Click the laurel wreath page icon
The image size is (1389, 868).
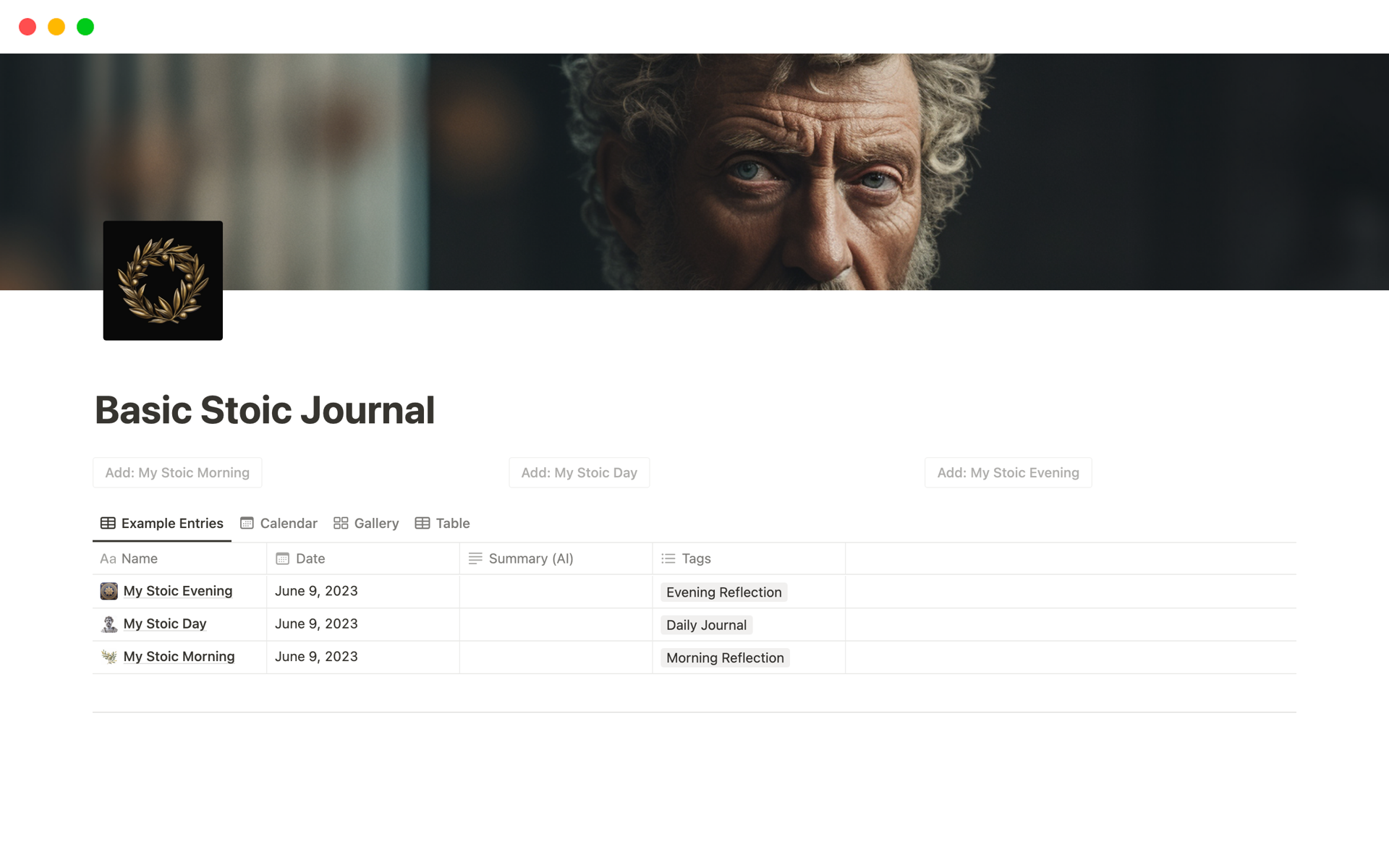[x=163, y=281]
